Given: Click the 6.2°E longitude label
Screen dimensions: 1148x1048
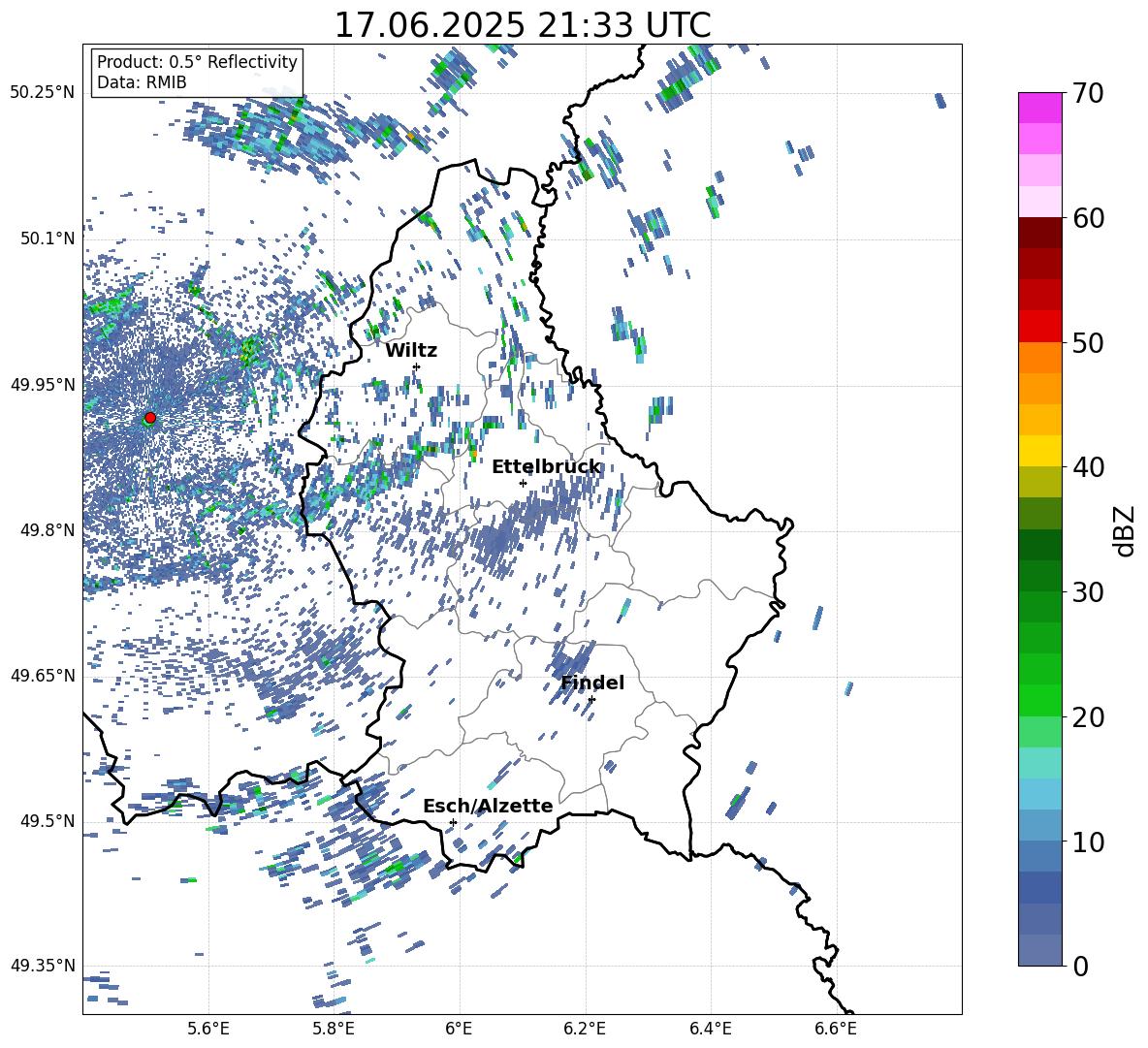Looking at the screenshot, I should [x=585, y=1029].
